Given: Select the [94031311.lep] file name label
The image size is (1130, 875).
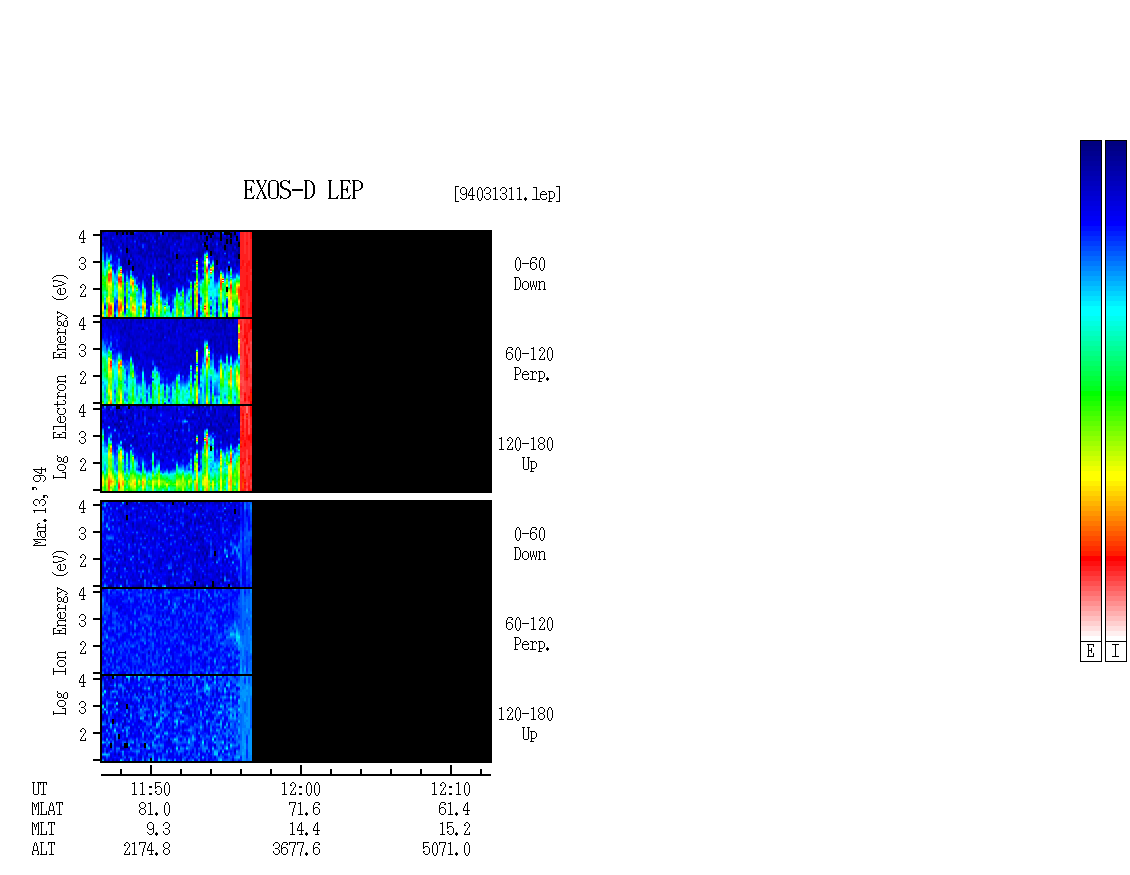Looking at the screenshot, I should click(x=507, y=194).
